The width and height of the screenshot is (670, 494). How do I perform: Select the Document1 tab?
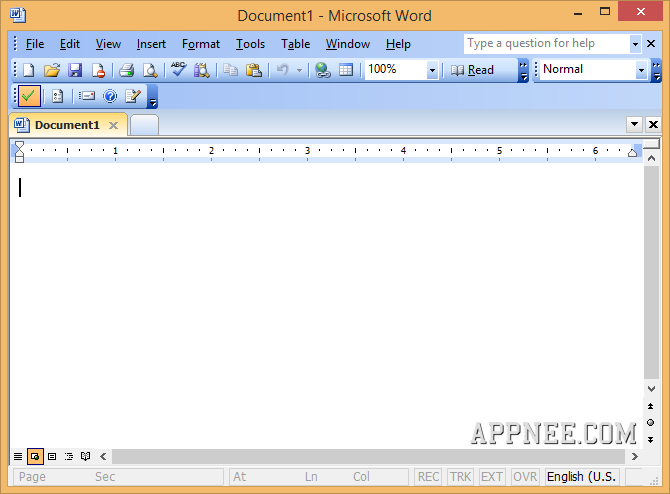tap(68, 125)
